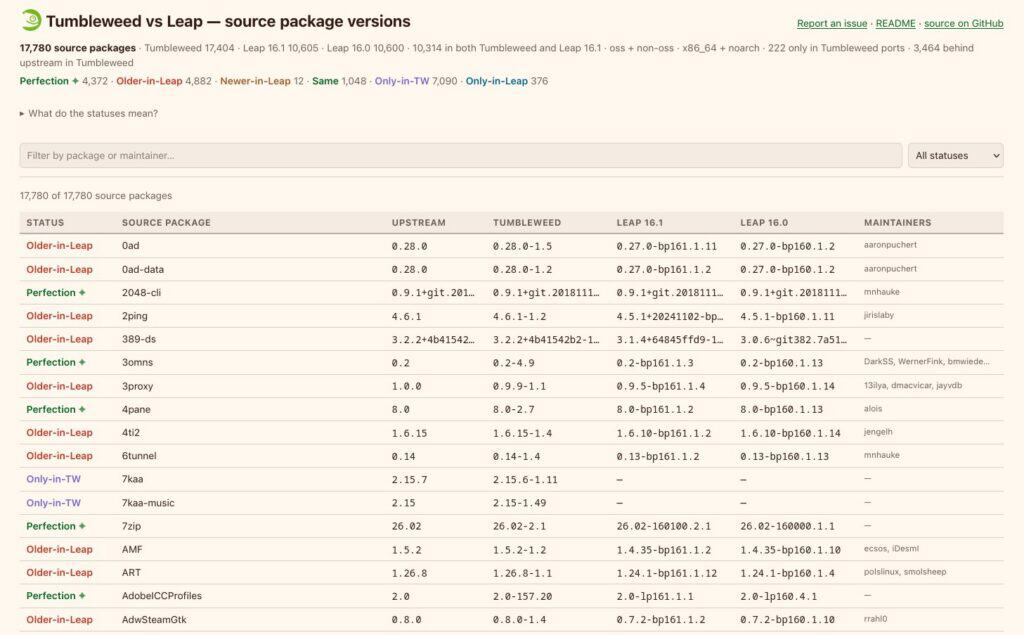Viewport: 1024px width, 635px height.
Task: Click the Perfection status of 2048-cli
Action: (x=56, y=293)
